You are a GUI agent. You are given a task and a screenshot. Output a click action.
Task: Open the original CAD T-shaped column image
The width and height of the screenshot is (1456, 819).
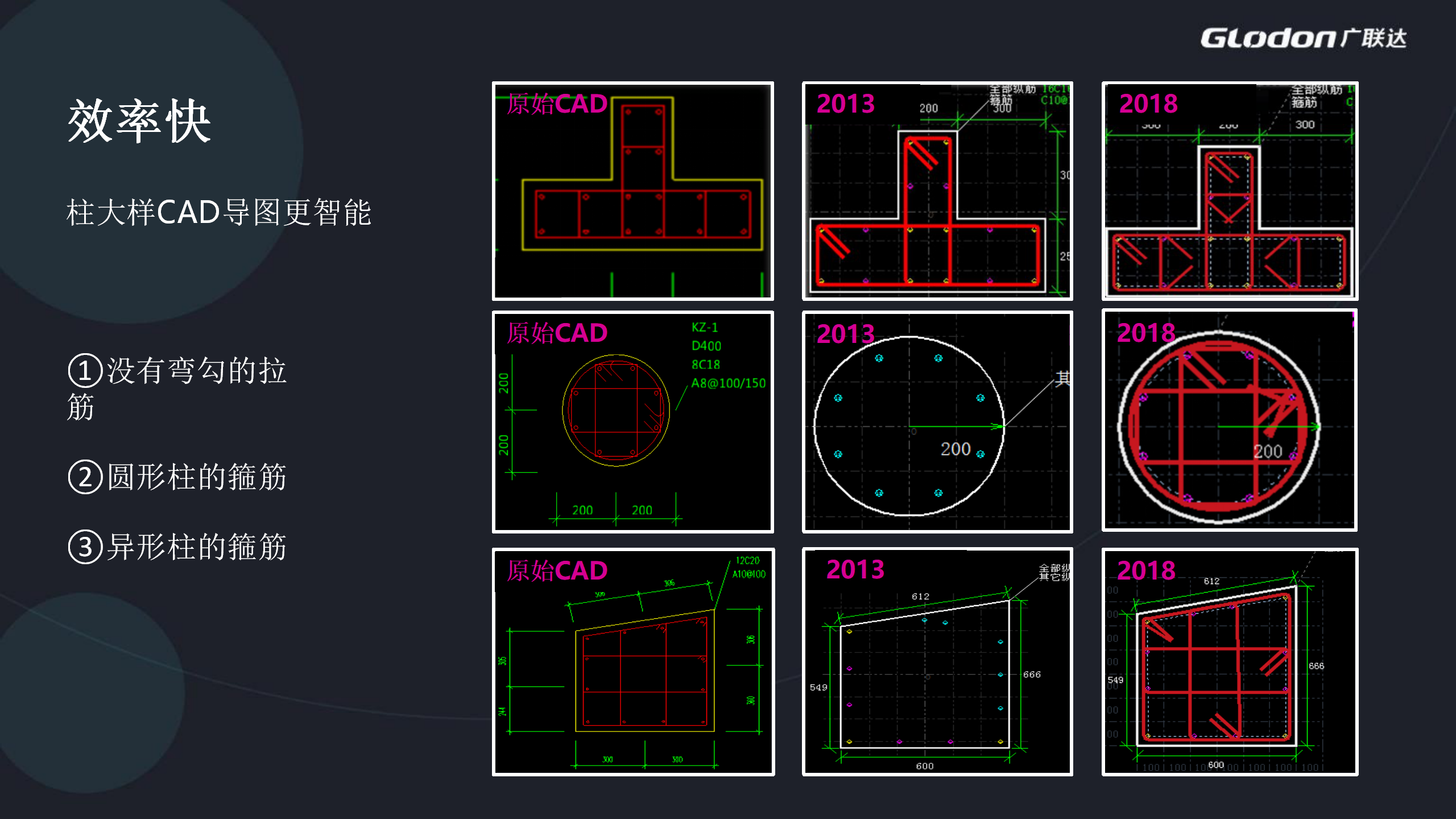[x=633, y=191]
